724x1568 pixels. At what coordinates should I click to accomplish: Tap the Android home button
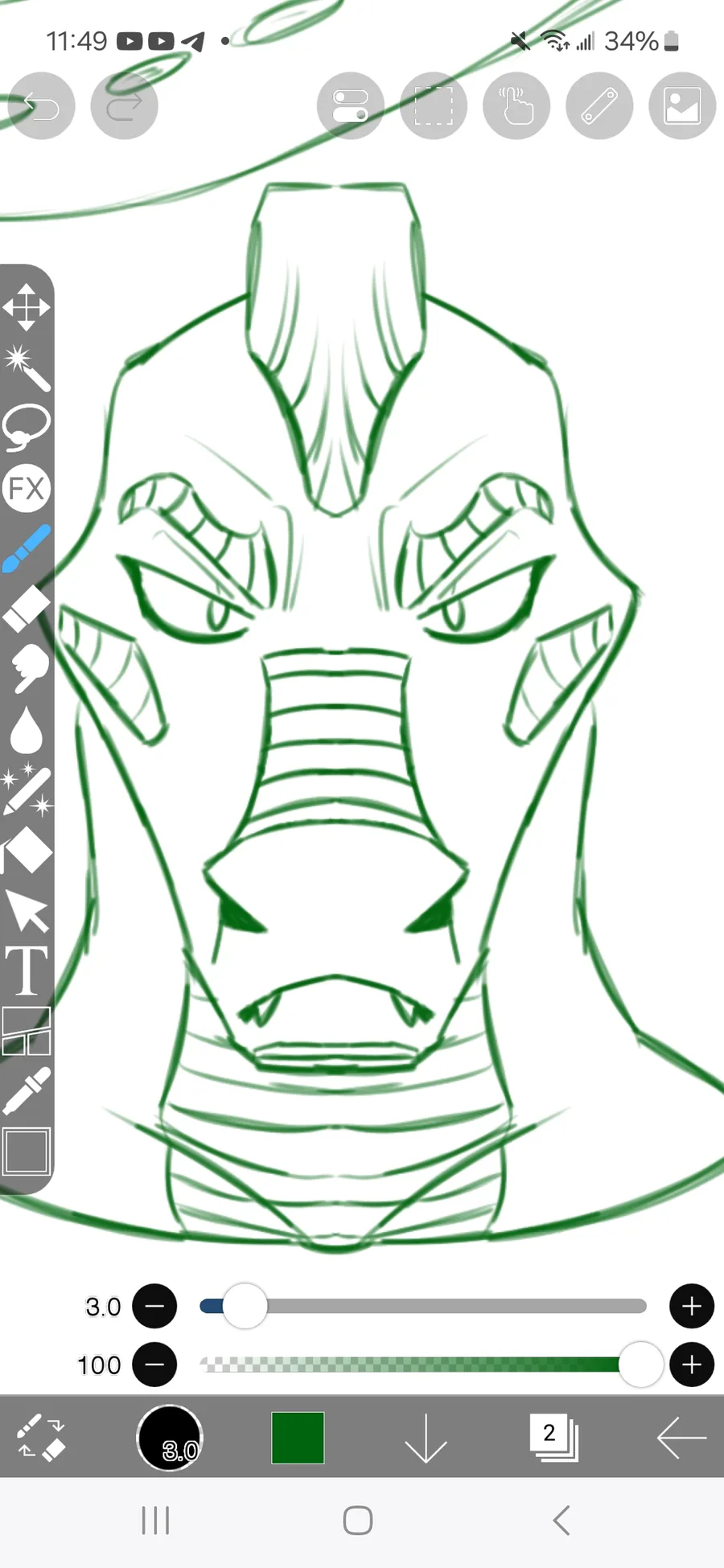click(358, 1521)
